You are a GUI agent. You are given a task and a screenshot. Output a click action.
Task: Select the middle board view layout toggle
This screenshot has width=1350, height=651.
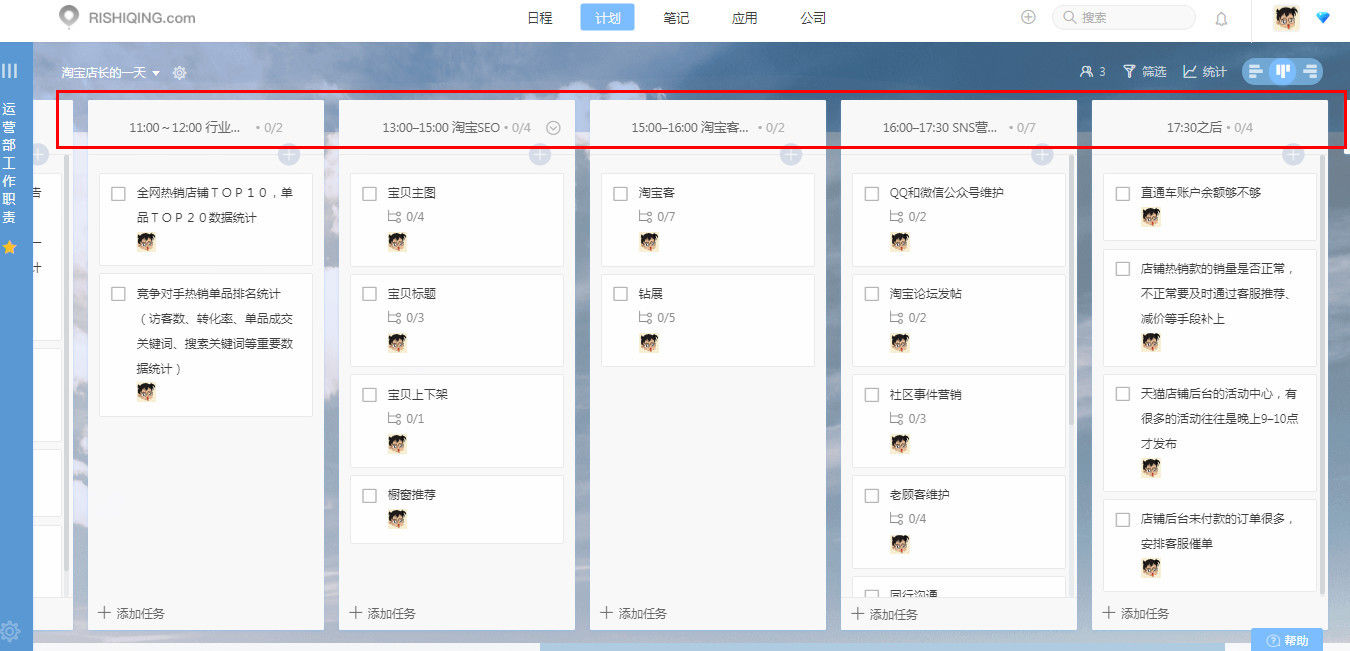(1282, 71)
